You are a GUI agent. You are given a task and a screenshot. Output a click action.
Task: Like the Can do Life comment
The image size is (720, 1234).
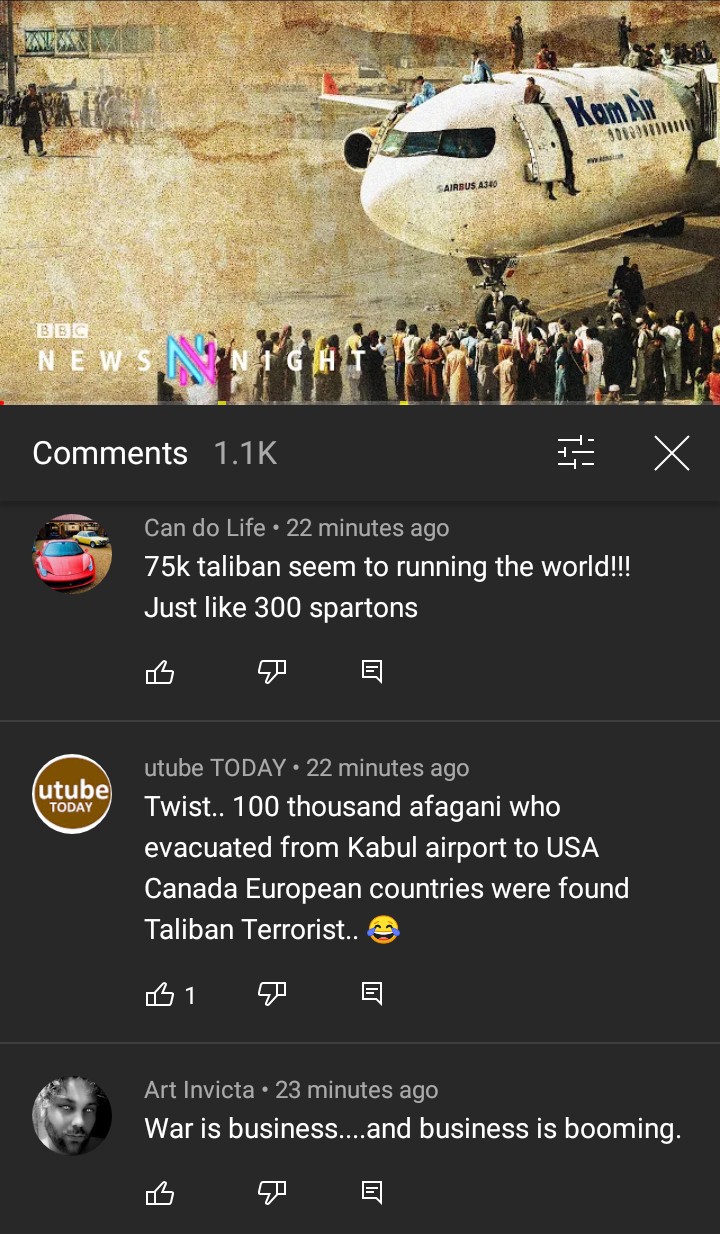pyautogui.click(x=160, y=672)
